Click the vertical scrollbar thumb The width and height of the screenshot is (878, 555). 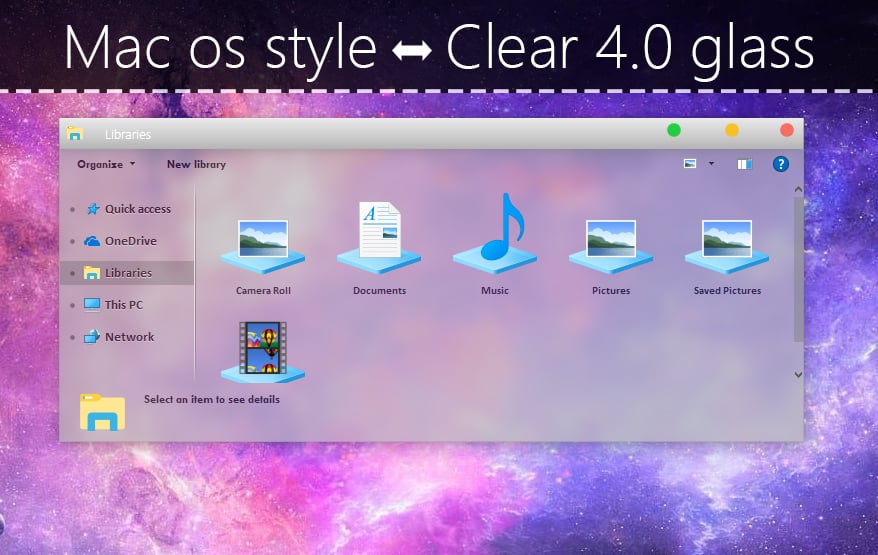pos(798,269)
